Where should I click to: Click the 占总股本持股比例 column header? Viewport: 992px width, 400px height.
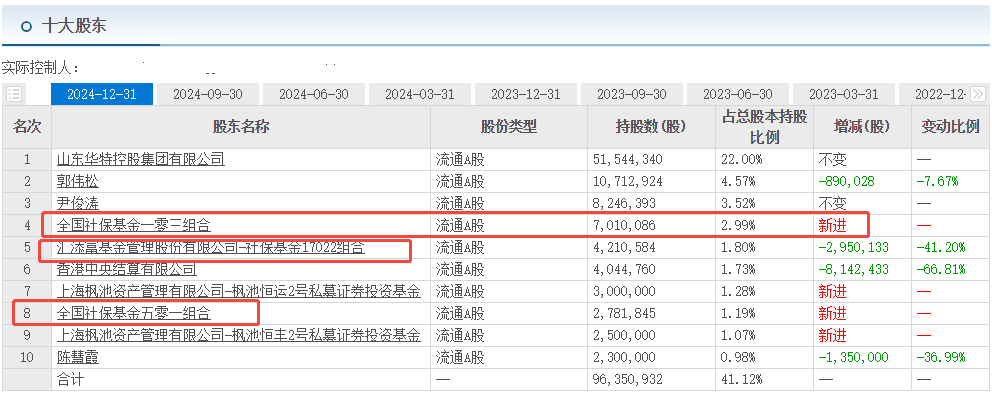tap(764, 127)
